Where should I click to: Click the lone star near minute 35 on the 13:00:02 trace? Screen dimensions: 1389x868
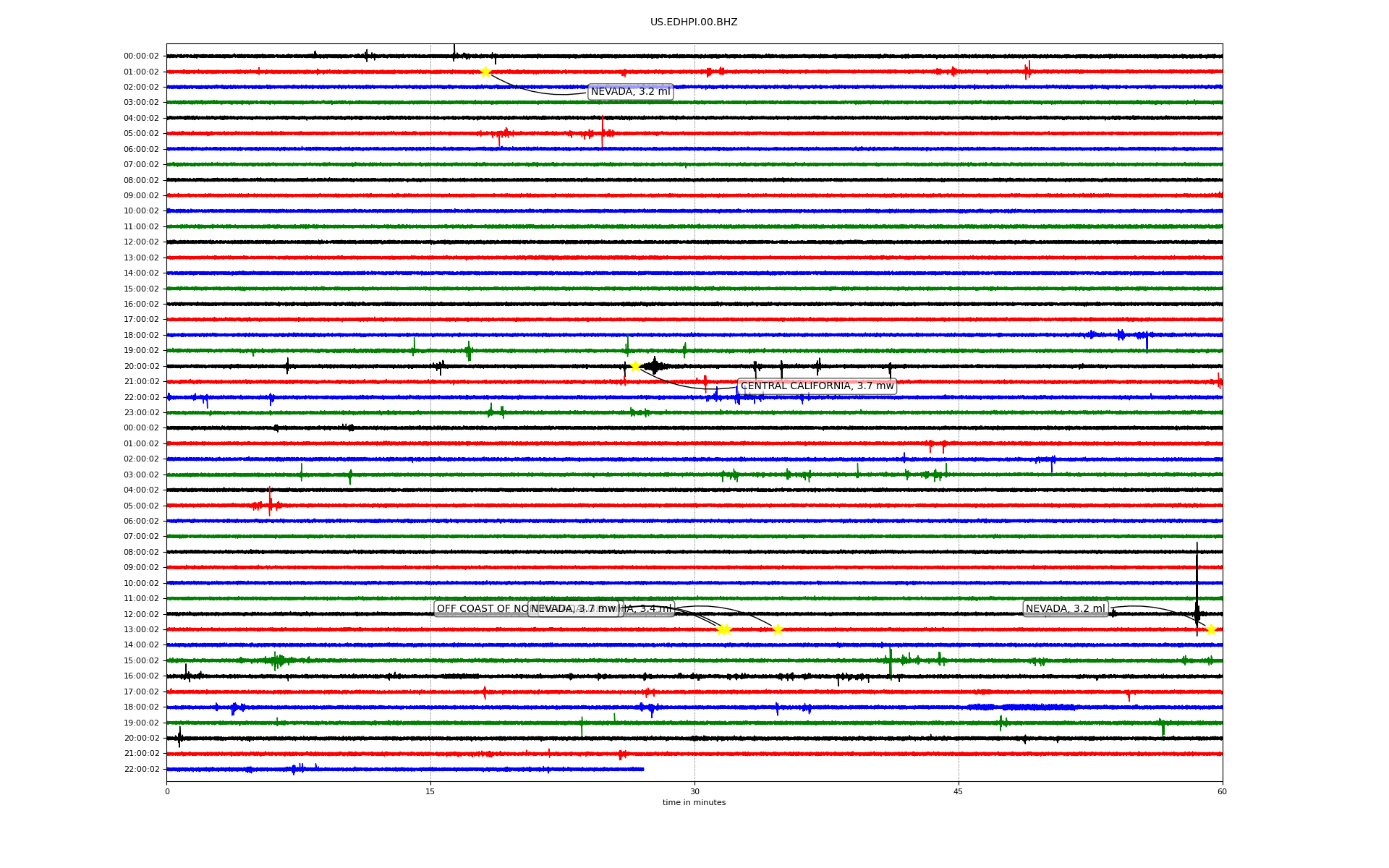click(778, 629)
